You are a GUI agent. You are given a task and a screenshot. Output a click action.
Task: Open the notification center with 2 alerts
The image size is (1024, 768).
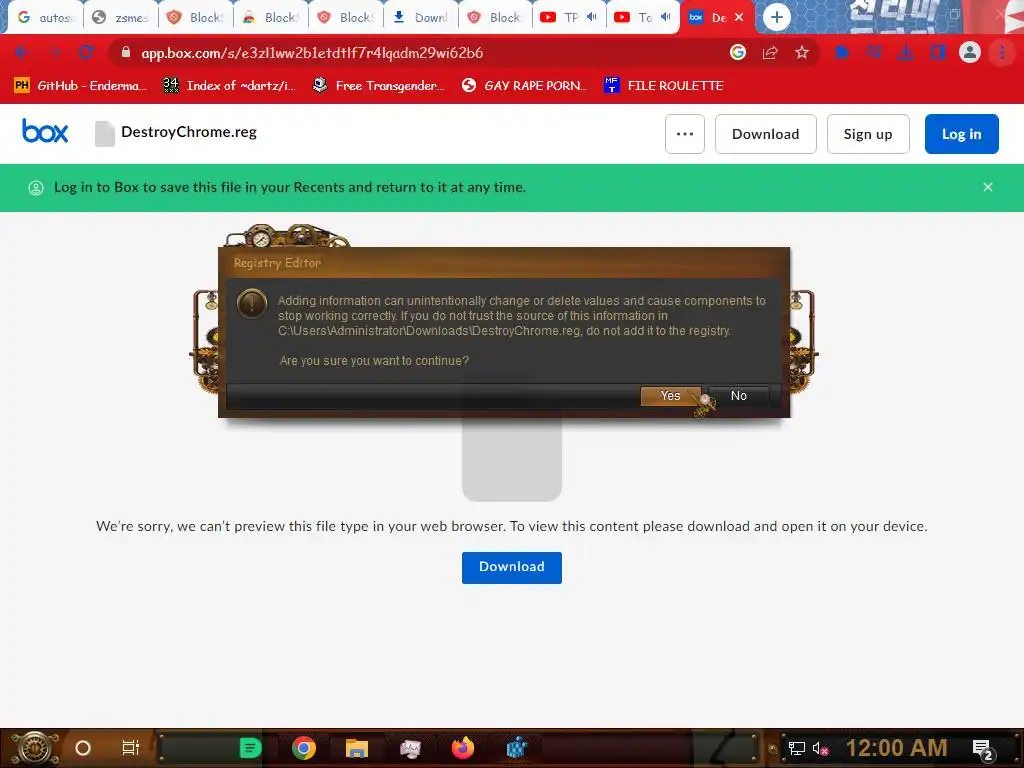pyautogui.click(x=983, y=749)
